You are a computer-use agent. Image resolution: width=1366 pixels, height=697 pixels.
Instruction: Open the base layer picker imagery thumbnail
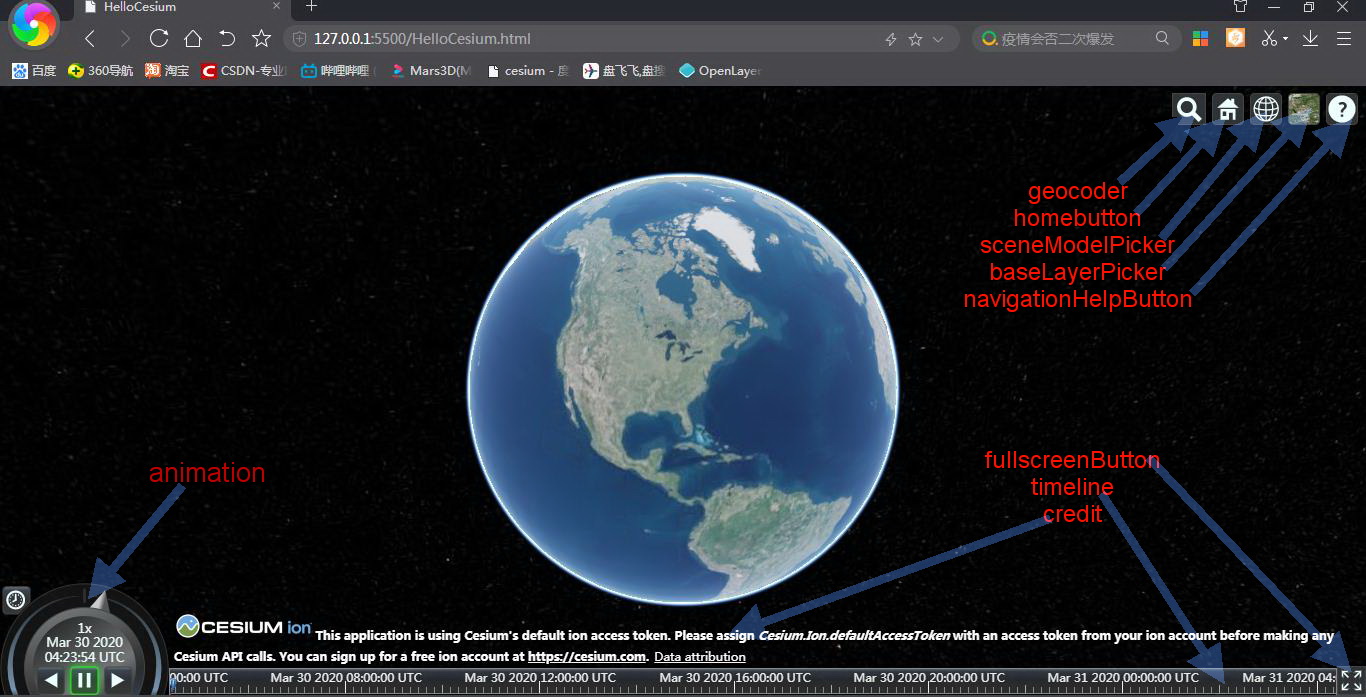click(x=1304, y=109)
